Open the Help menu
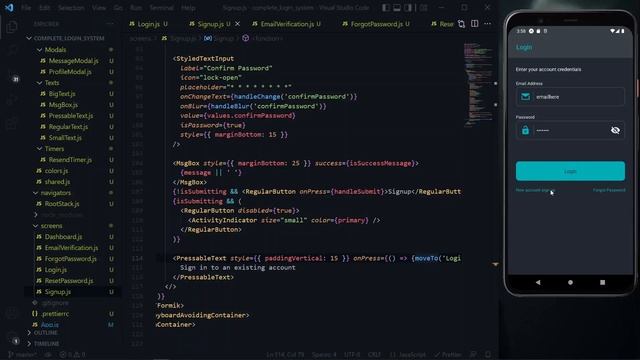Screen dimensions: 640x360 (188, 8)
